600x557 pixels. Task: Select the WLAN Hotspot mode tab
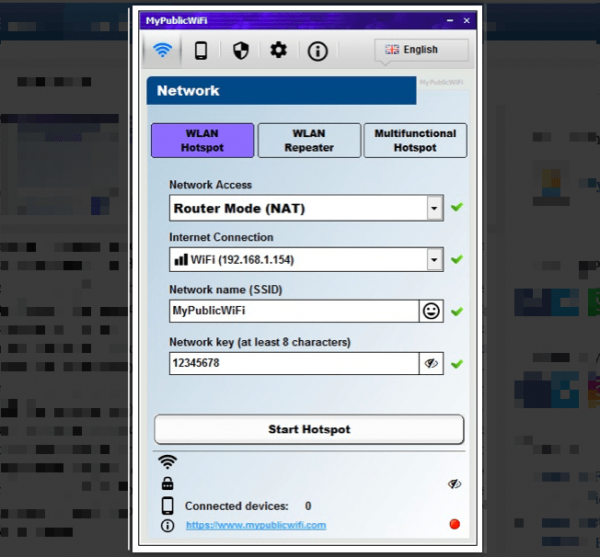202,140
